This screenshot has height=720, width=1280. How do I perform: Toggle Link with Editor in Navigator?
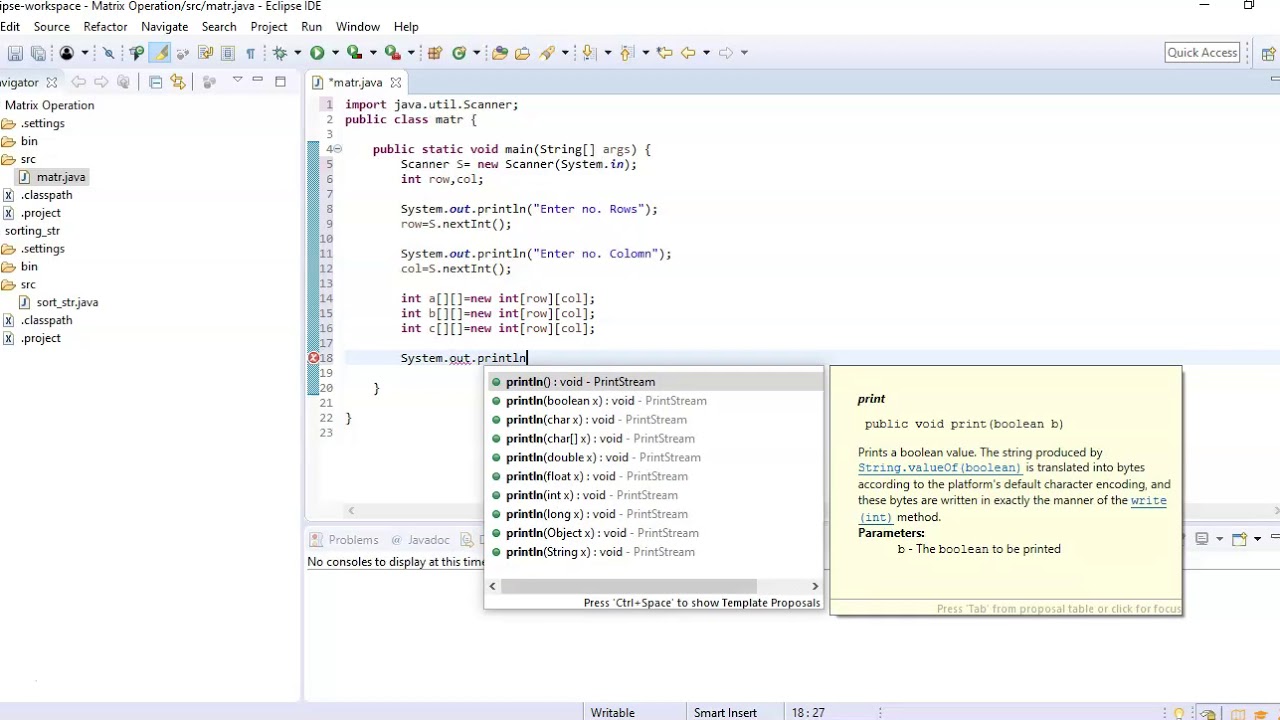178,82
